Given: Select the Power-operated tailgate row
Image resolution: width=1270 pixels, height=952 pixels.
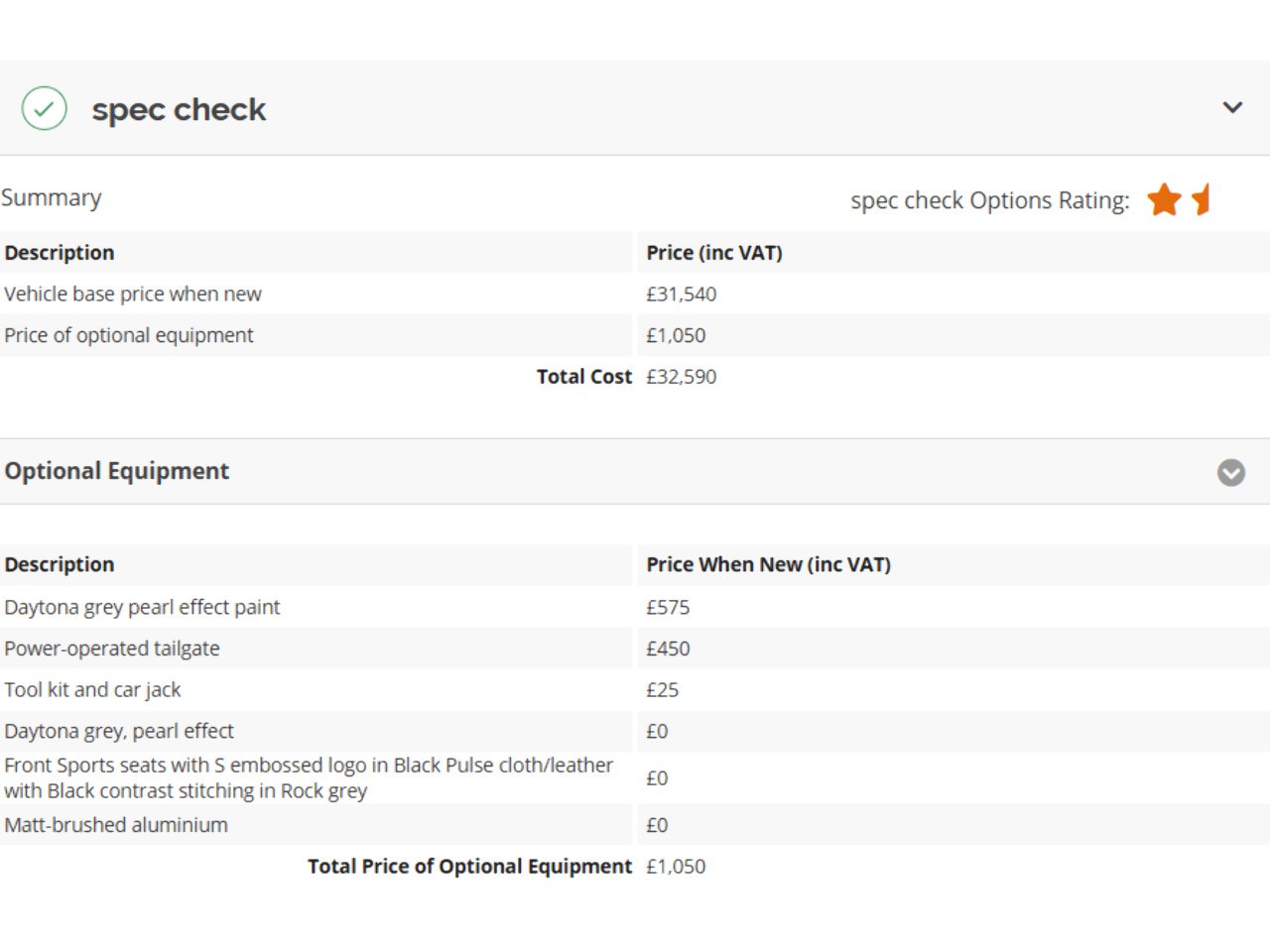Looking at the screenshot, I should [x=112, y=649].
